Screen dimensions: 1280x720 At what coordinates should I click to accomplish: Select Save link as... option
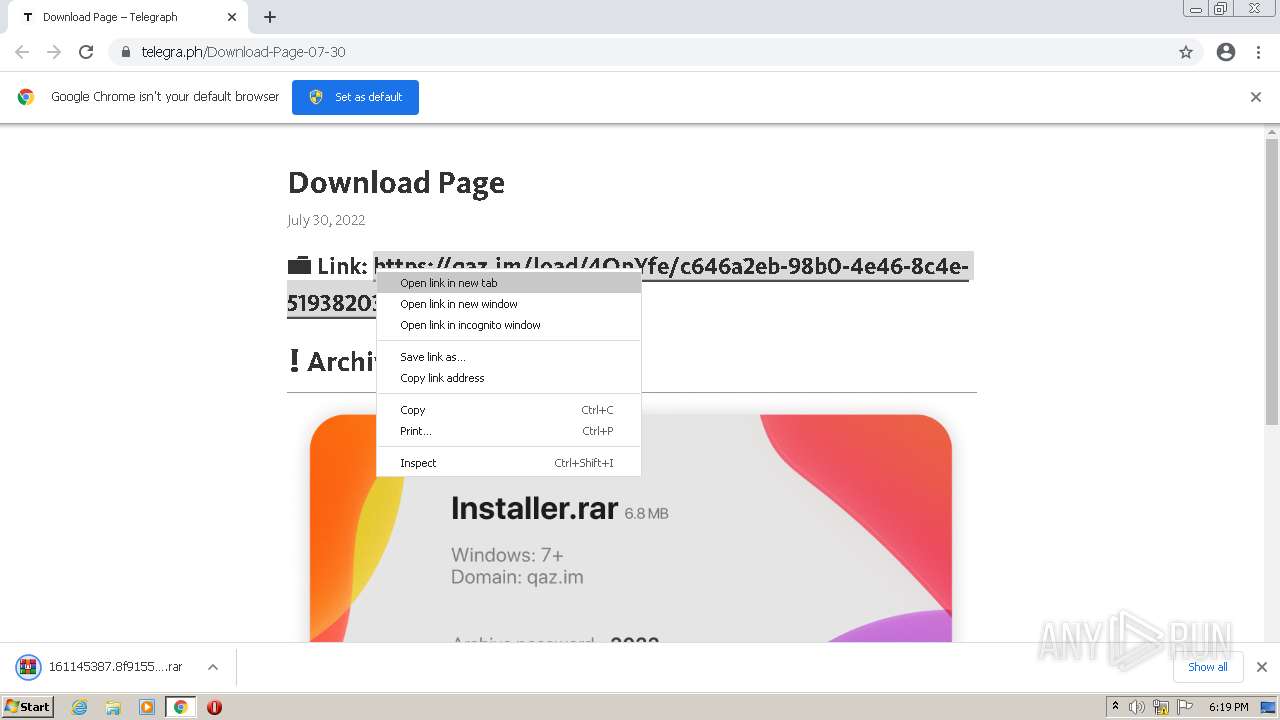point(509,357)
